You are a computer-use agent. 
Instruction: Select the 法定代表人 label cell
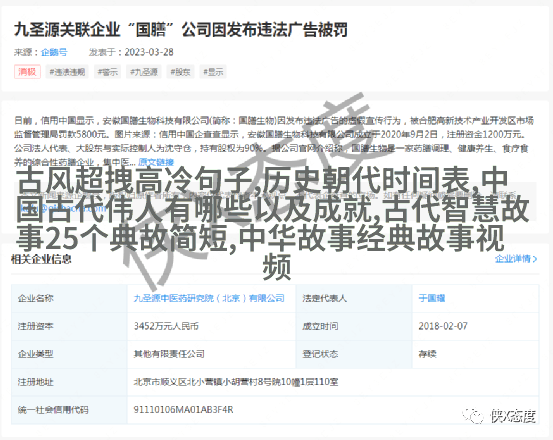point(354,298)
